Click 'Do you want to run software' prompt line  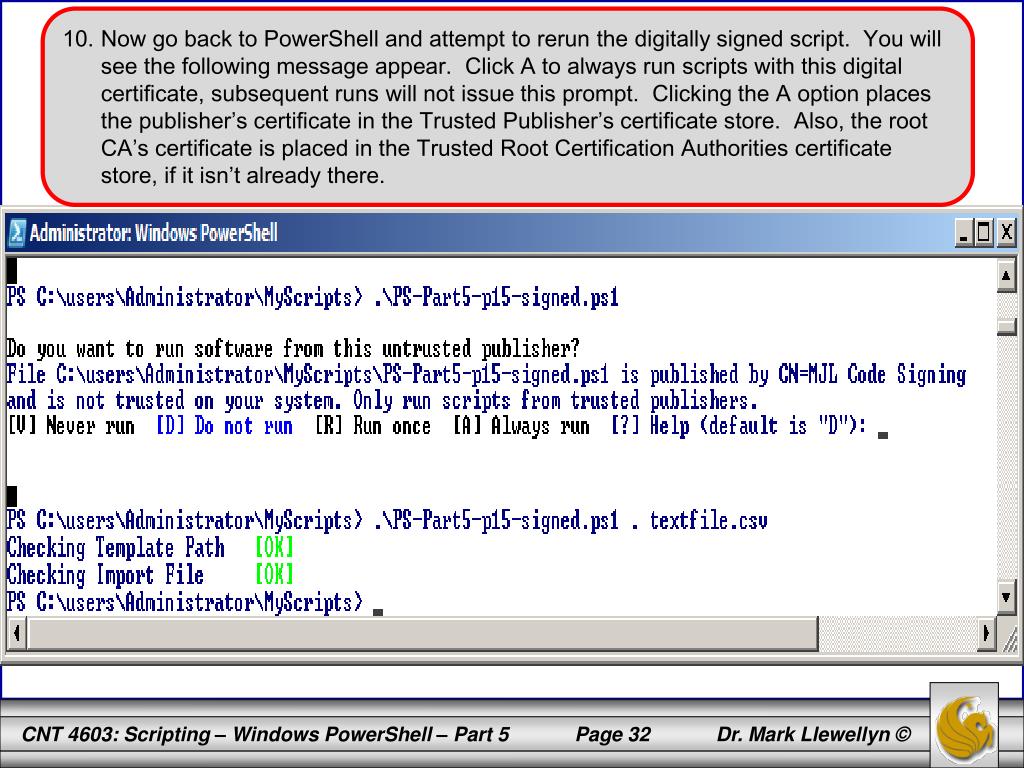[x=293, y=349]
